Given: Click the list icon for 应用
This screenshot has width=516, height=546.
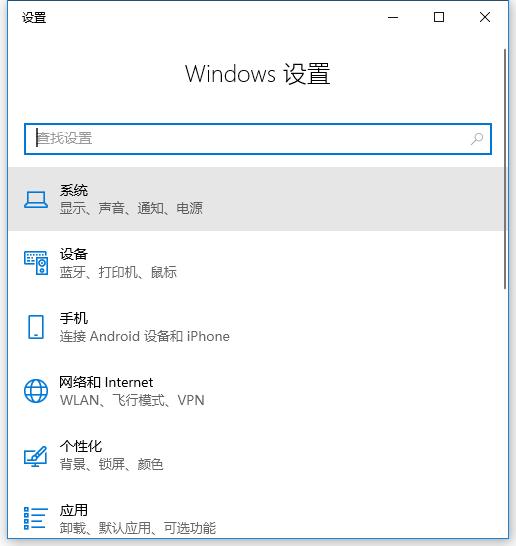Looking at the screenshot, I should pos(36,518).
